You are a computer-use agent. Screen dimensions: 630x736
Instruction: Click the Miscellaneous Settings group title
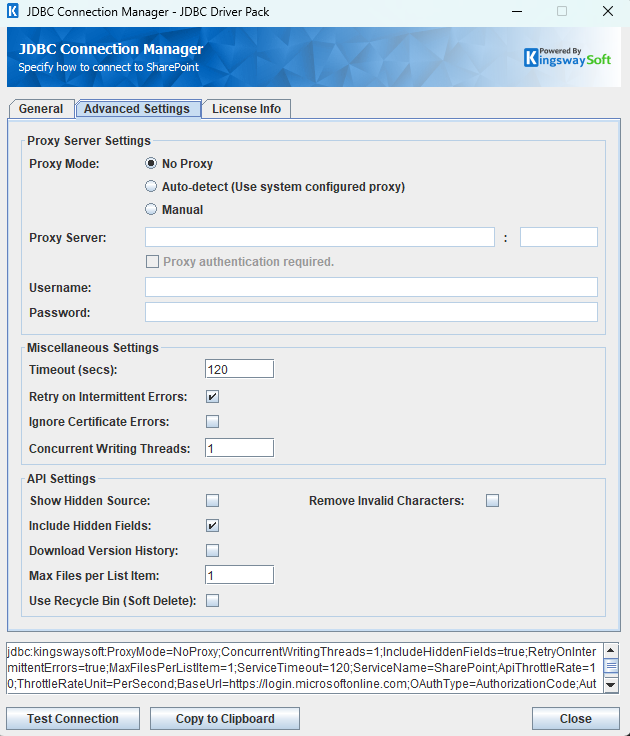coord(93,348)
